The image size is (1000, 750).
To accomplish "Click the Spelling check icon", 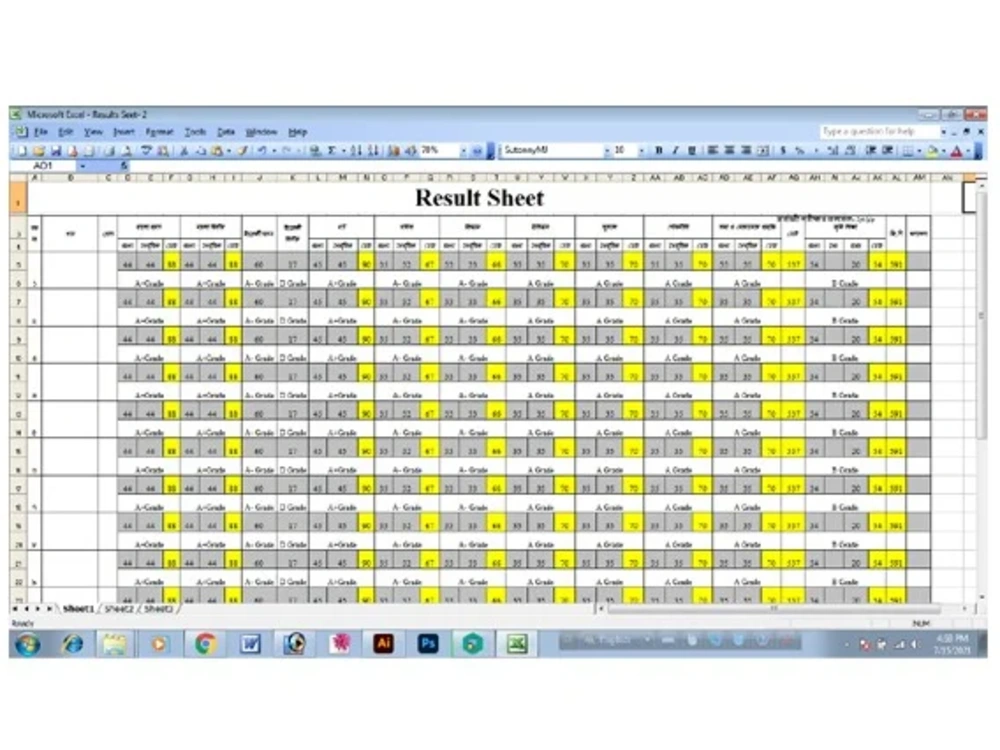I will (x=146, y=151).
